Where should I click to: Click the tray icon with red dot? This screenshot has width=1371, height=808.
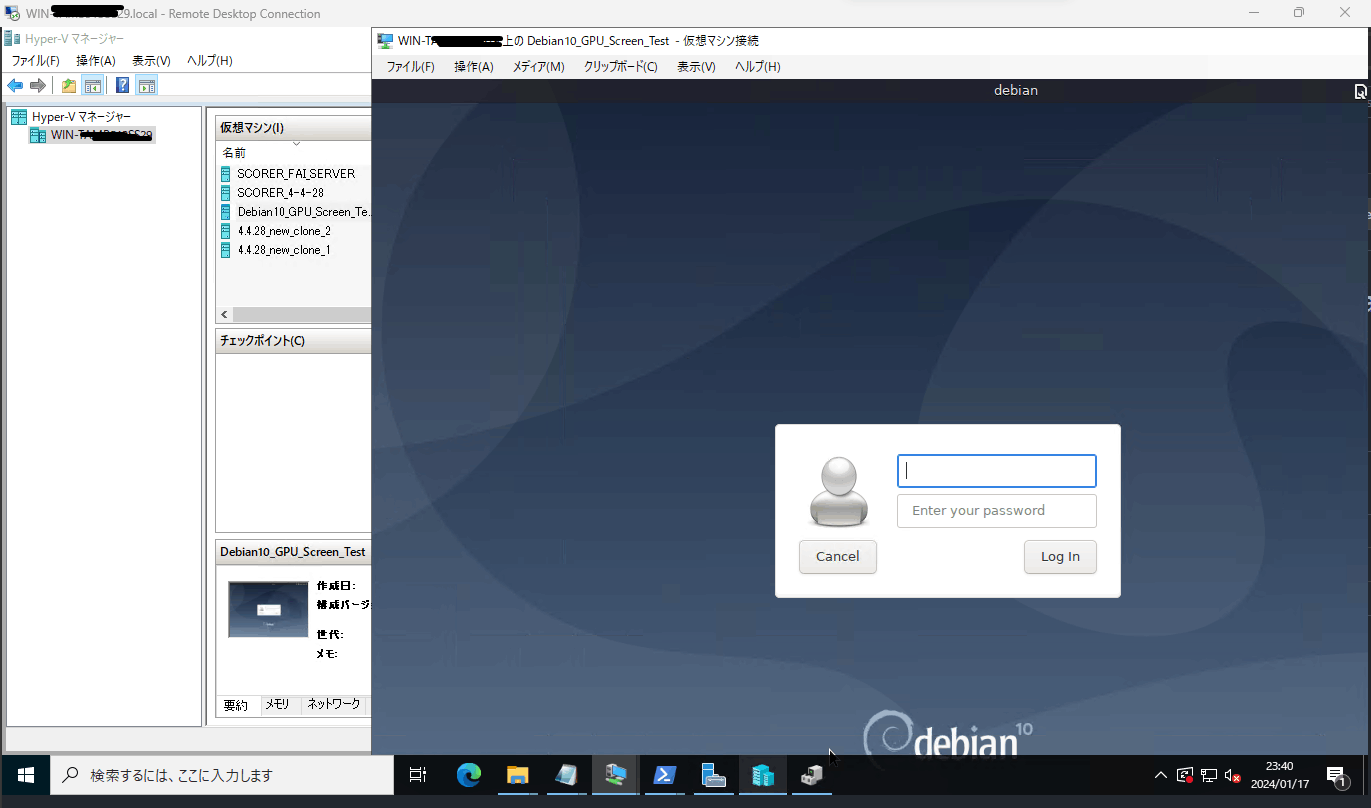1185,775
